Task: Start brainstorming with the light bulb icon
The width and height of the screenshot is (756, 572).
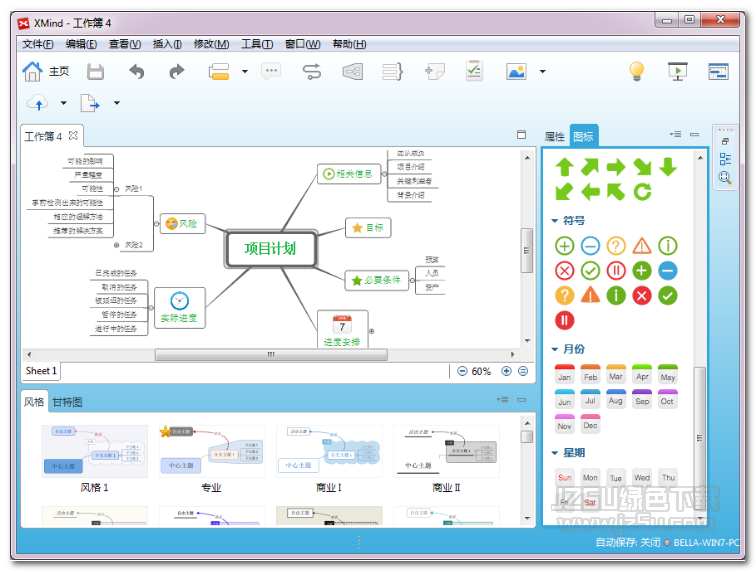Action: [x=637, y=71]
